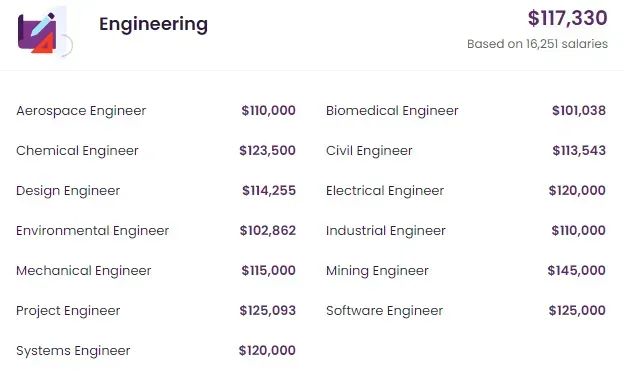The width and height of the screenshot is (624, 376).
Task: Click the Environmental Engineer job title
Action: pyautogui.click(x=92, y=231)
